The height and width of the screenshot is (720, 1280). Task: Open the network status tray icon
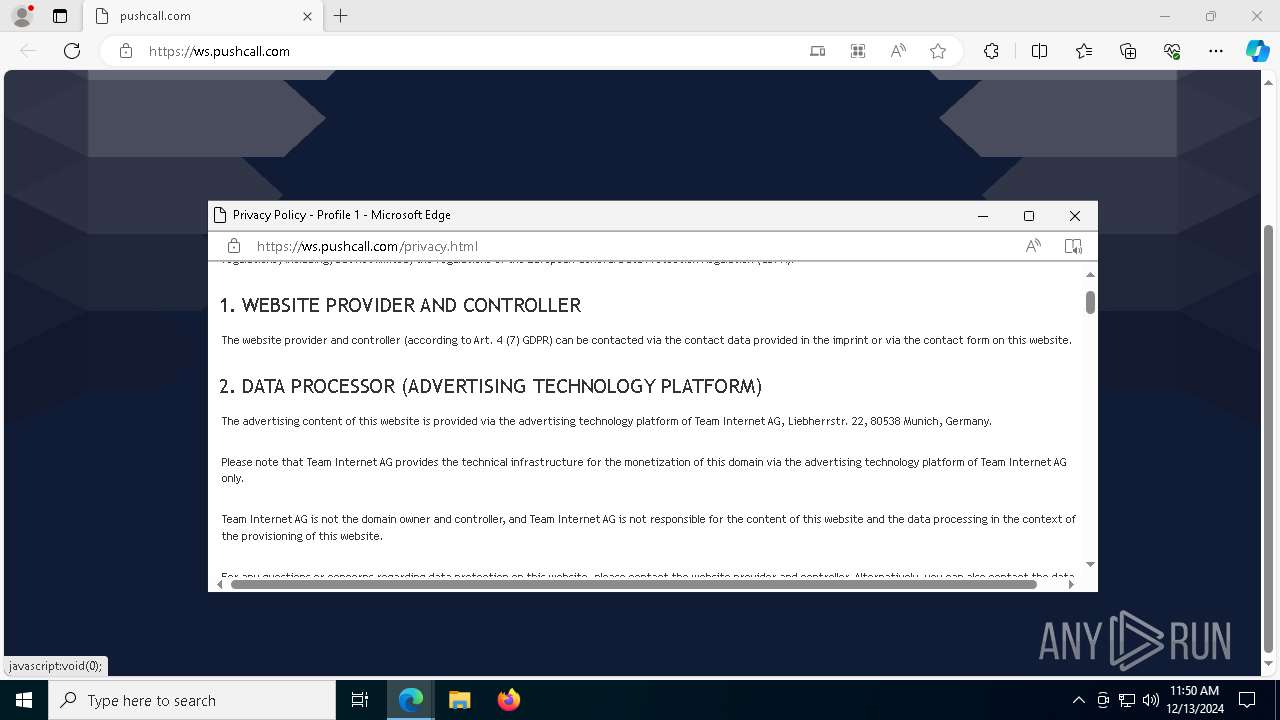[1127, 700]
